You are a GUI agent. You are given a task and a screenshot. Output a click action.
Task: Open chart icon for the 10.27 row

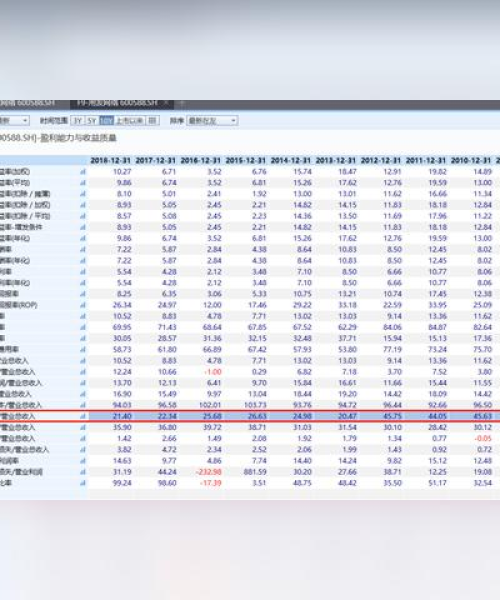(x=83, y=172)
